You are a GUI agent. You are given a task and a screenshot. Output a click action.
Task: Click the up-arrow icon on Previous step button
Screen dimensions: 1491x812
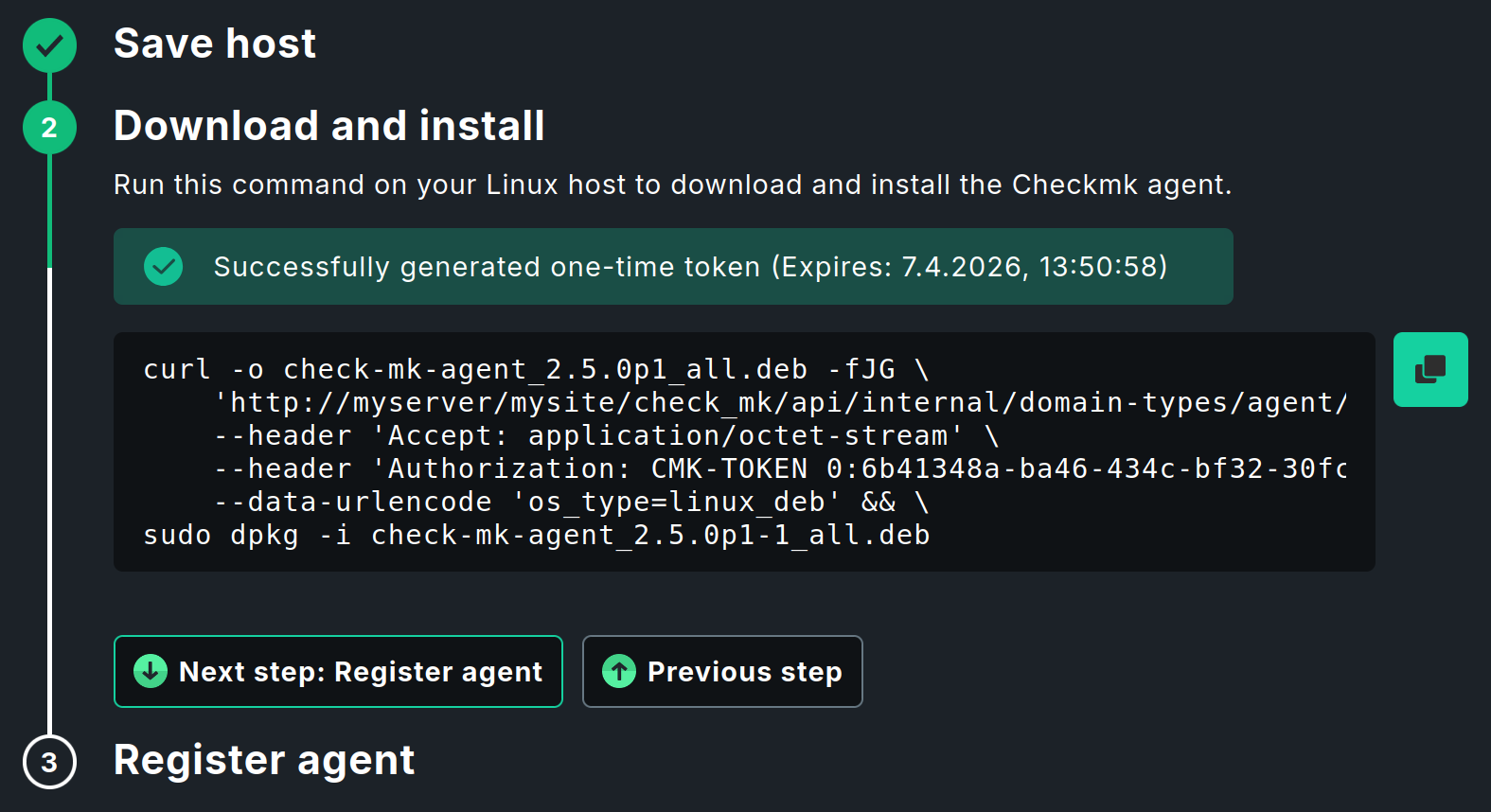pyautogui.click(x=617, y=672)
